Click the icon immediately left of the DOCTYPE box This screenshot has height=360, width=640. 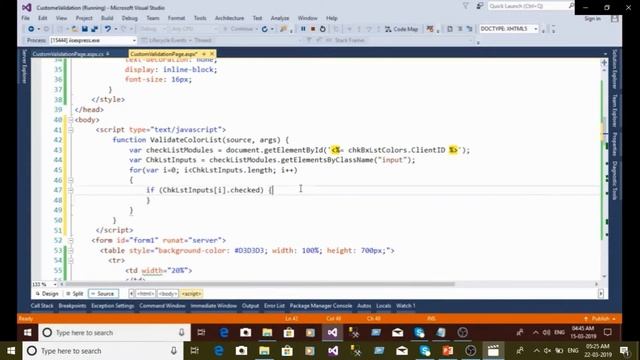(x=469, y=29)
